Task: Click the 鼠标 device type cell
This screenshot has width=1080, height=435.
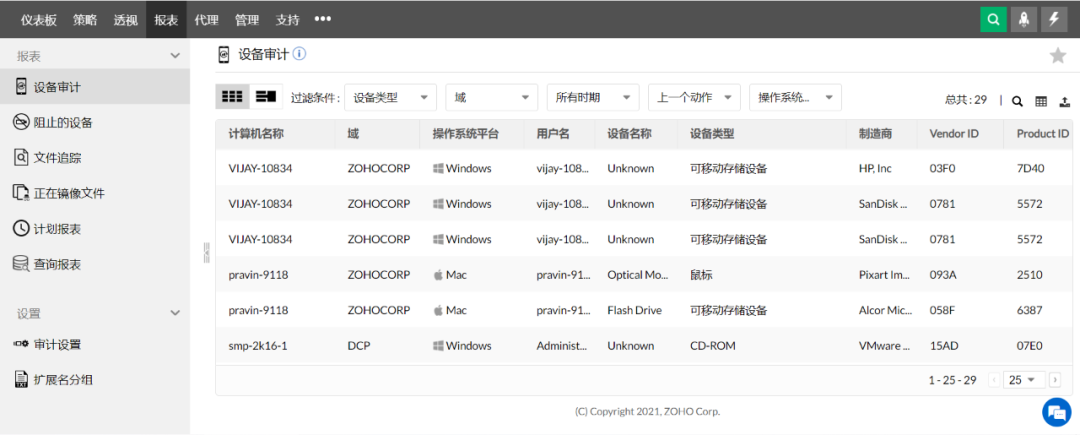Action: pos(701,275)
